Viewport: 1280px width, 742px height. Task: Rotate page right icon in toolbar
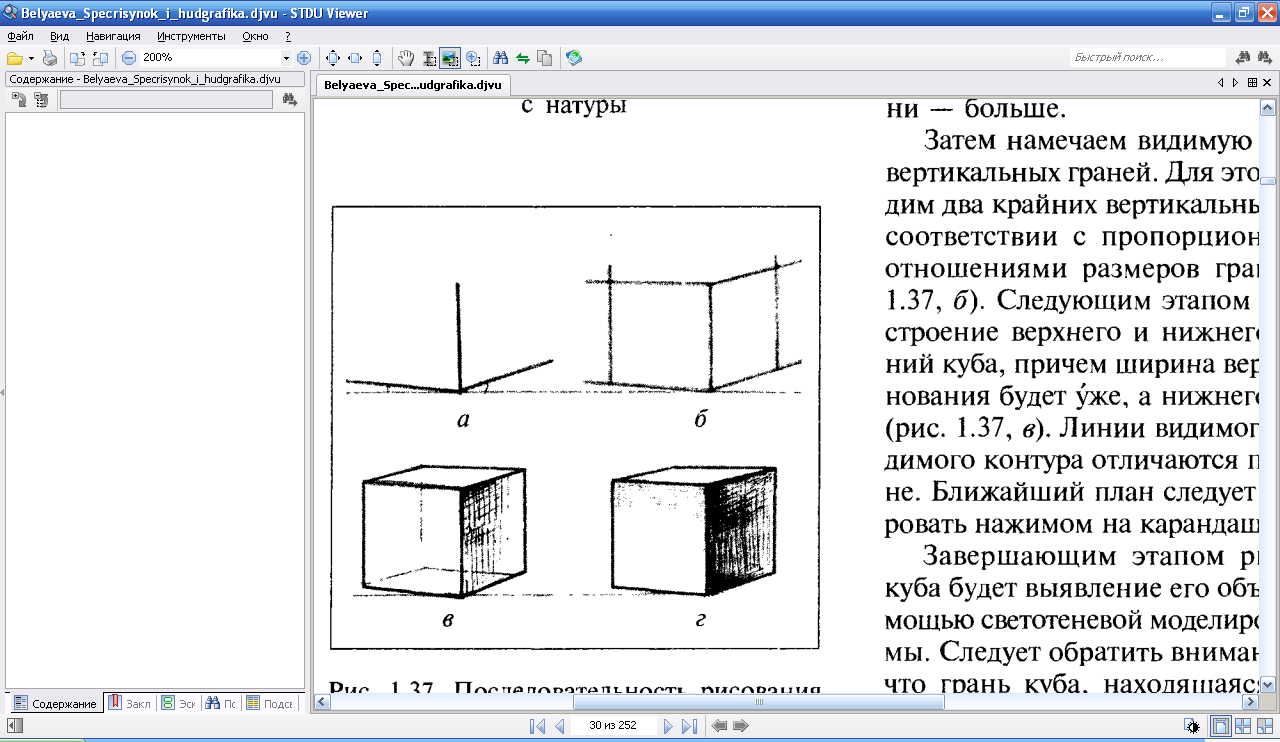[100, 58]
